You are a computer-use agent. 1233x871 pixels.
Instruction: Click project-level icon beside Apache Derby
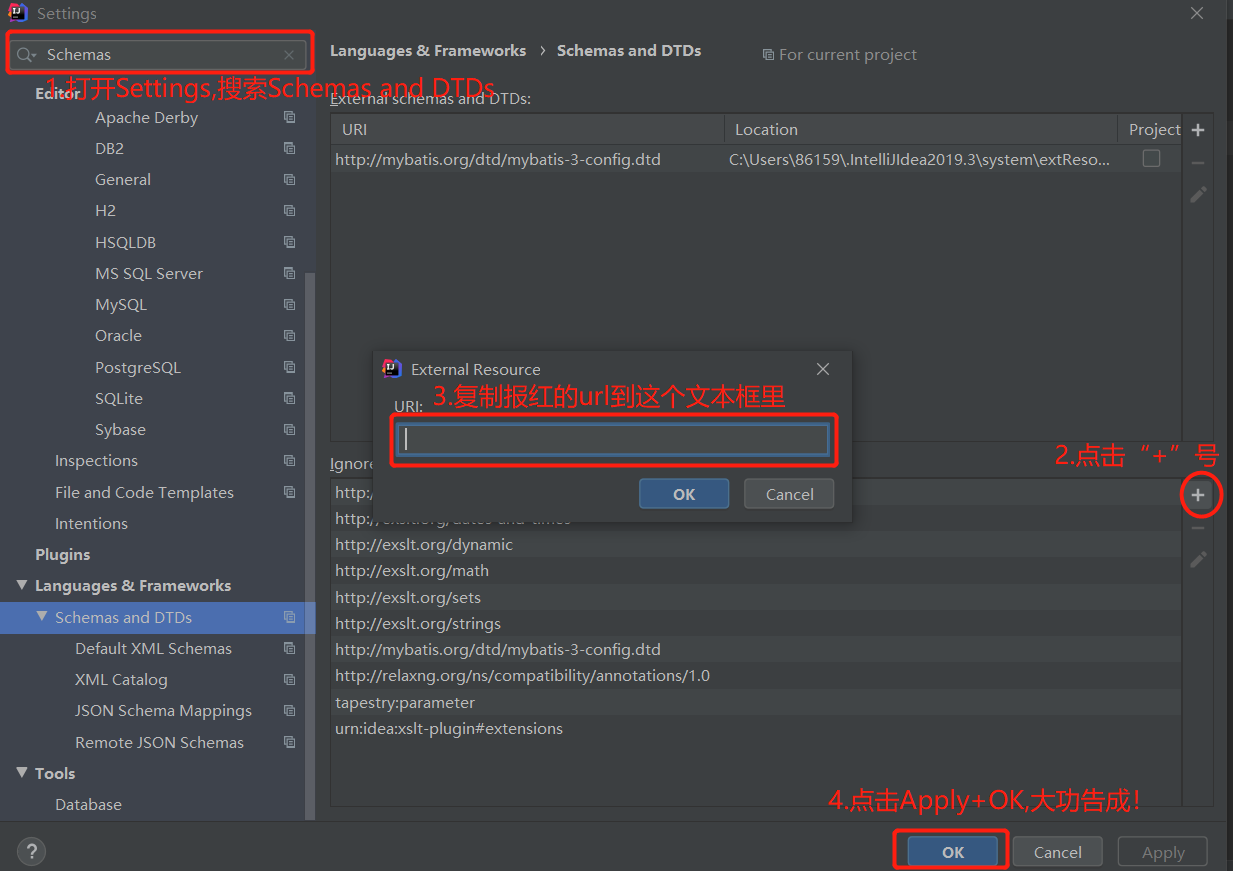289,117
